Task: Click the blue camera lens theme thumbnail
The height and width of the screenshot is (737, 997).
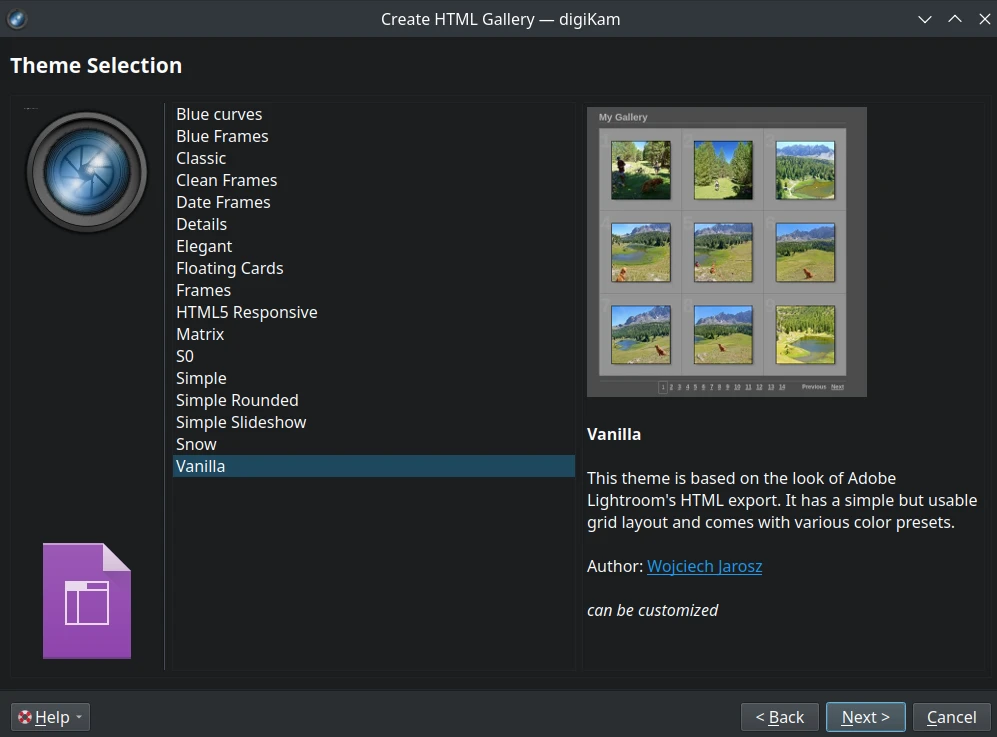Action: pos(86,170)
